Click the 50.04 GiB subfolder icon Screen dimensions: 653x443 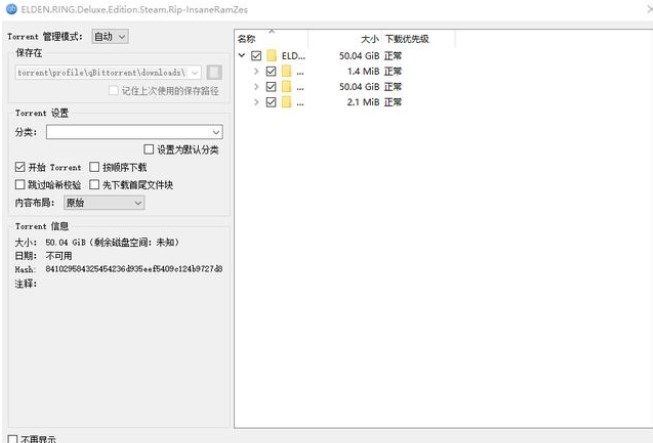point(287,87)
